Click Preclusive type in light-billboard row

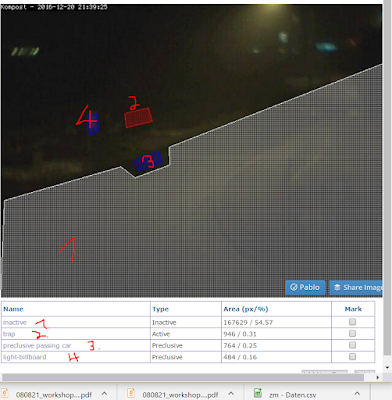tap(167, 357)
